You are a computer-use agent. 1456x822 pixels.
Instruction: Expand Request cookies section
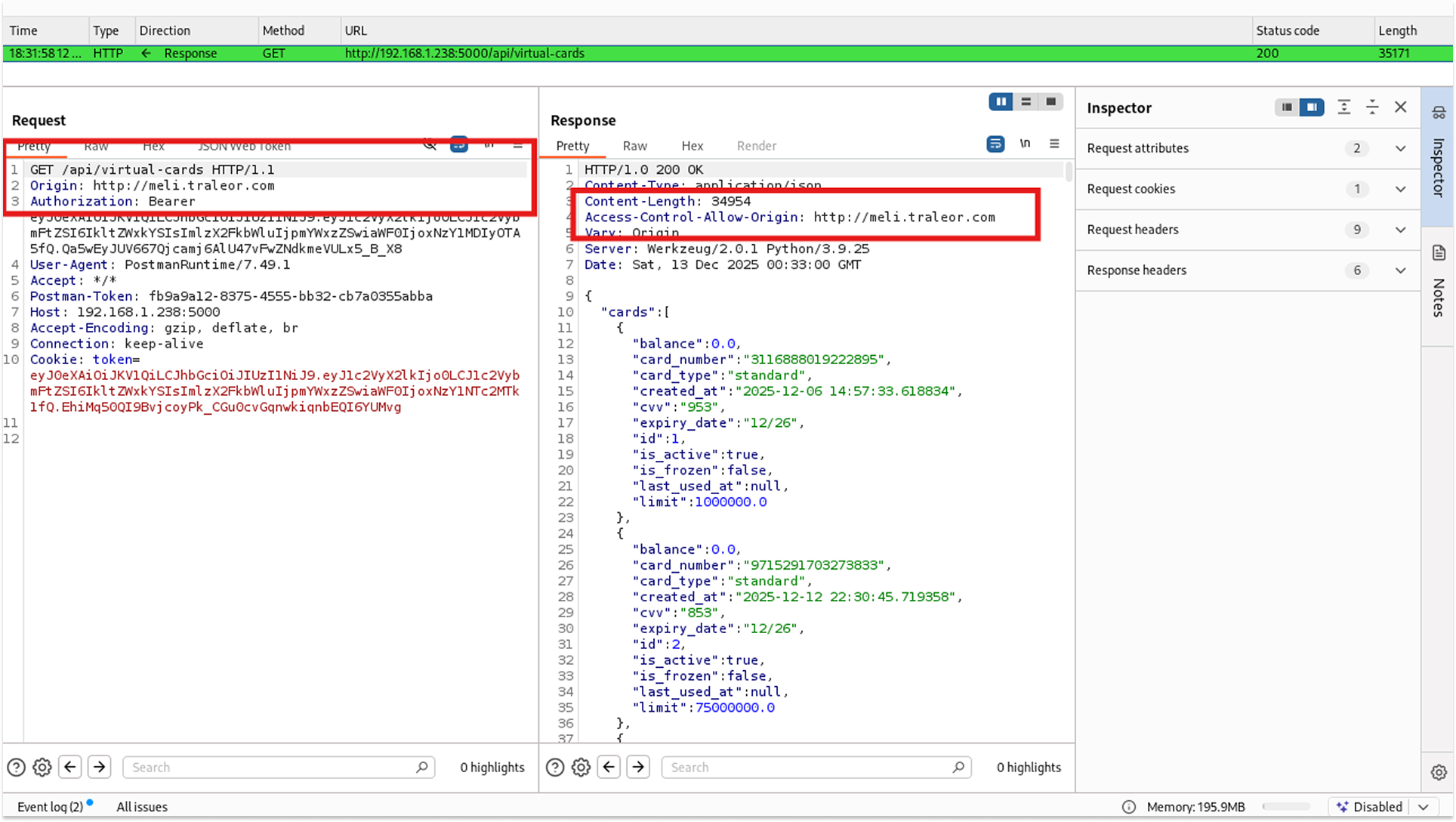(1400, 189)
